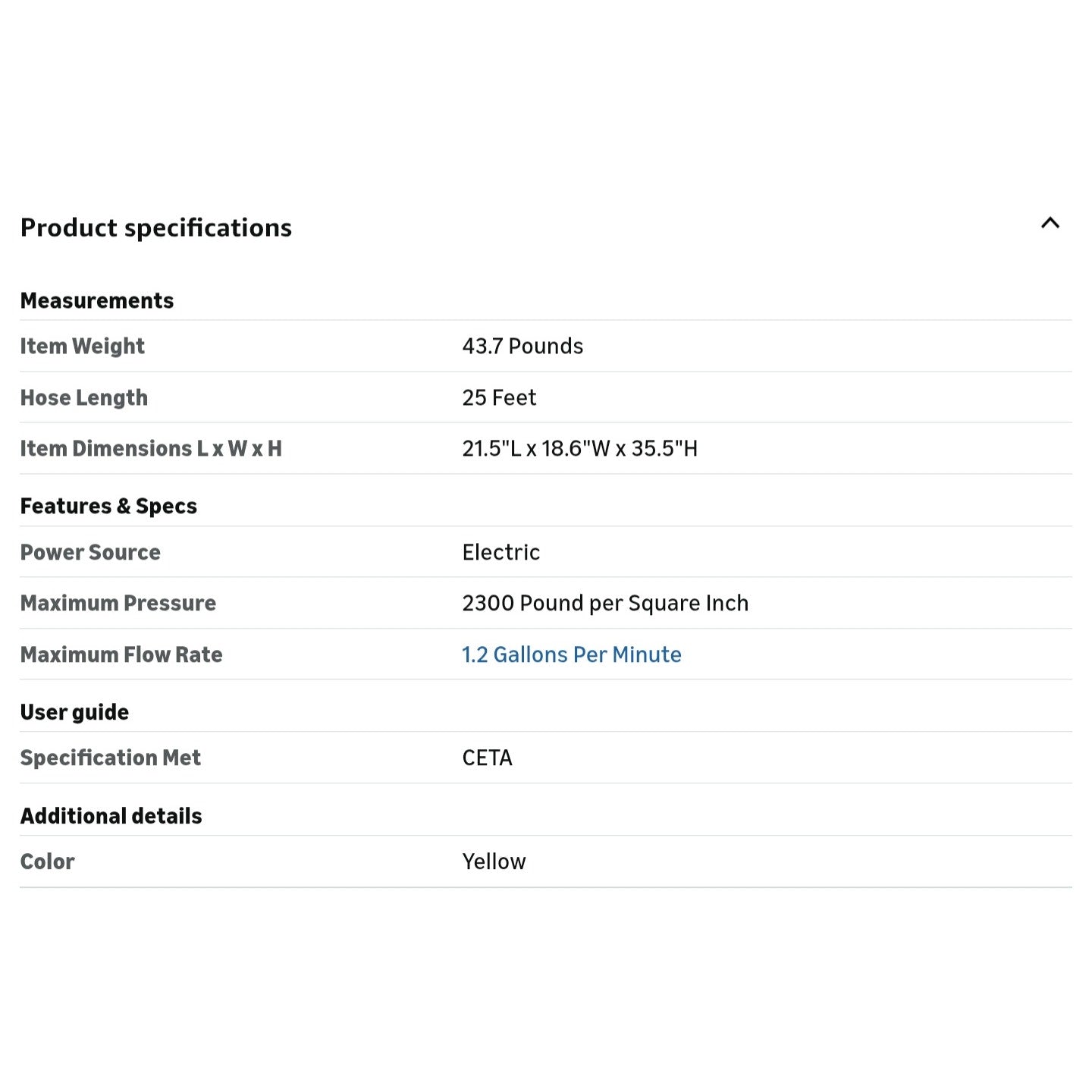Click the Electric value text

coord(501,552)
